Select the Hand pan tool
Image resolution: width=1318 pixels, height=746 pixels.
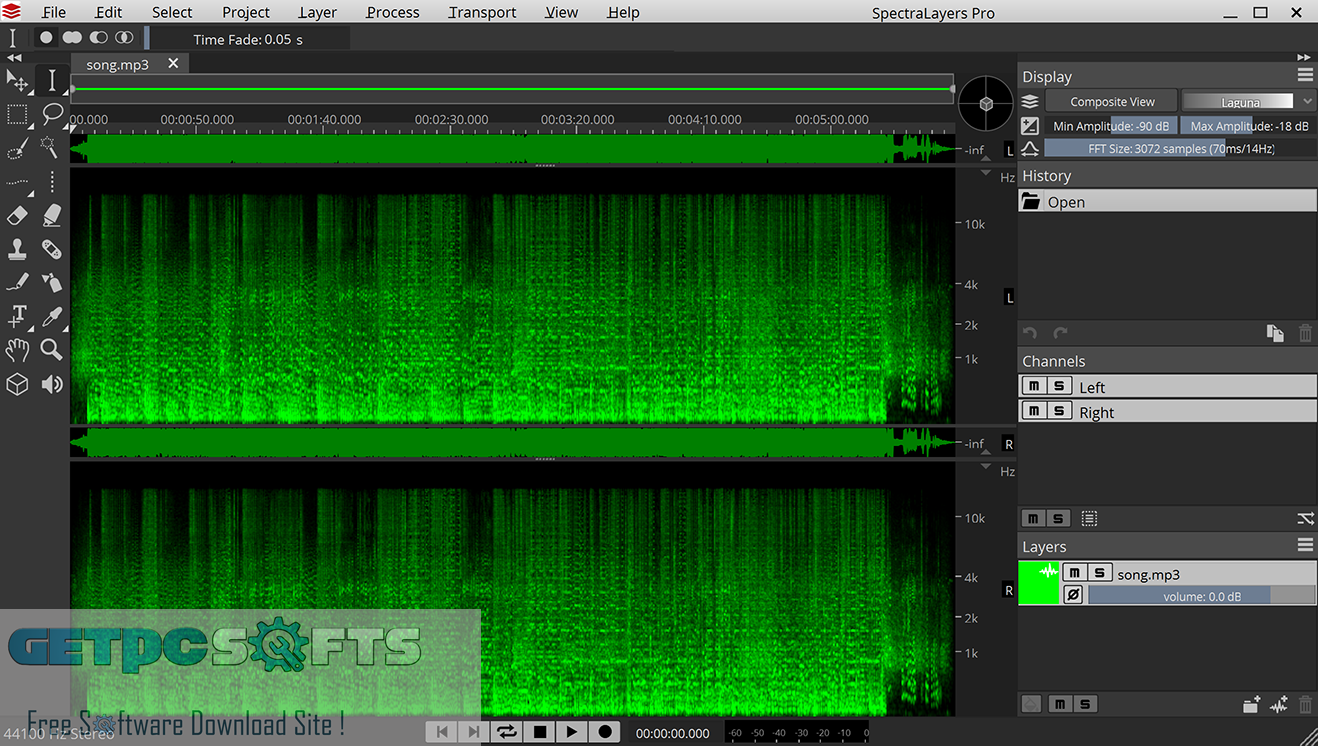(17, 350)
